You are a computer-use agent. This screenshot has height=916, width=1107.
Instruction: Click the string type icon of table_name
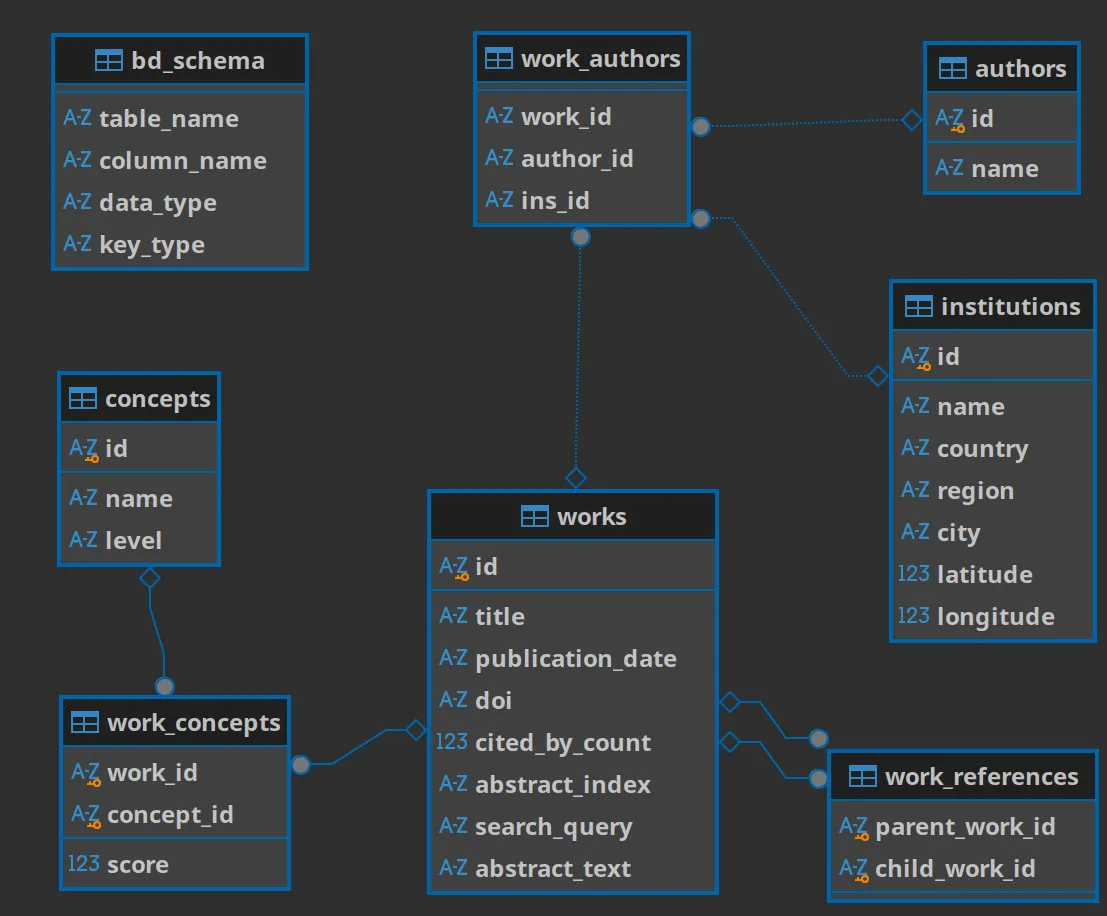pyautogui.click(x=78, y=117)
